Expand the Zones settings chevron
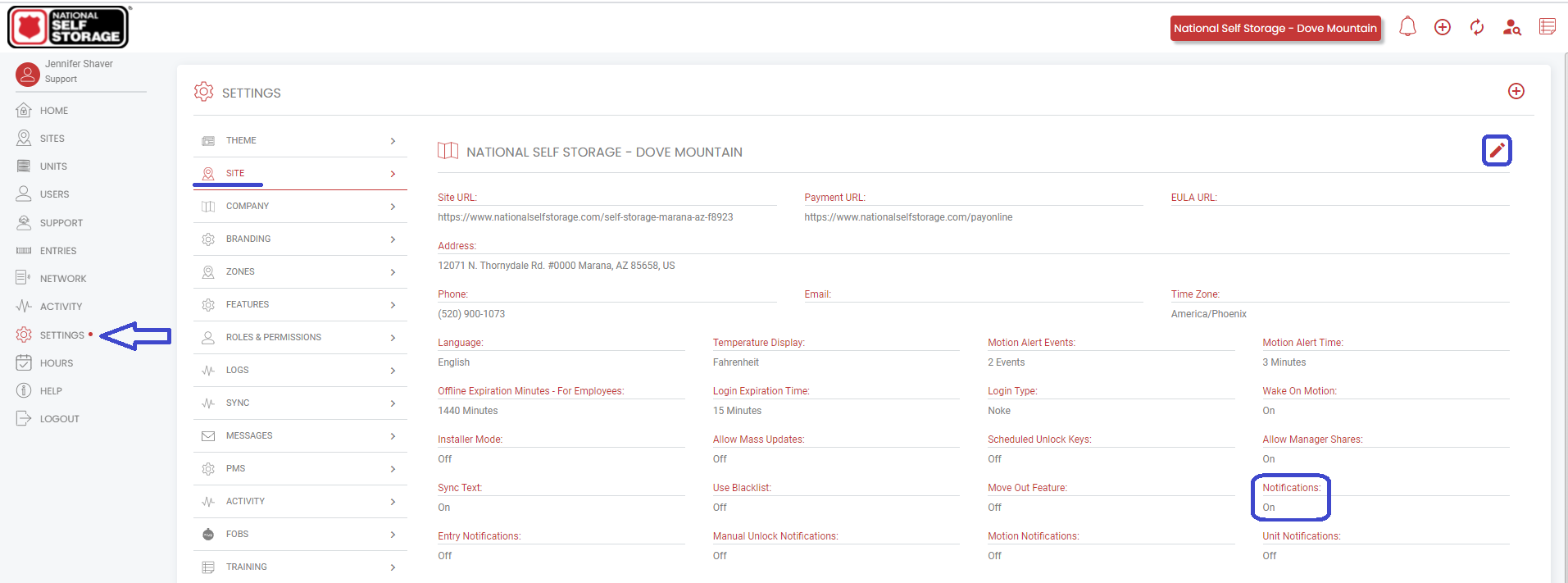The height and width of the screenshot is (583, 1568). 393,272
